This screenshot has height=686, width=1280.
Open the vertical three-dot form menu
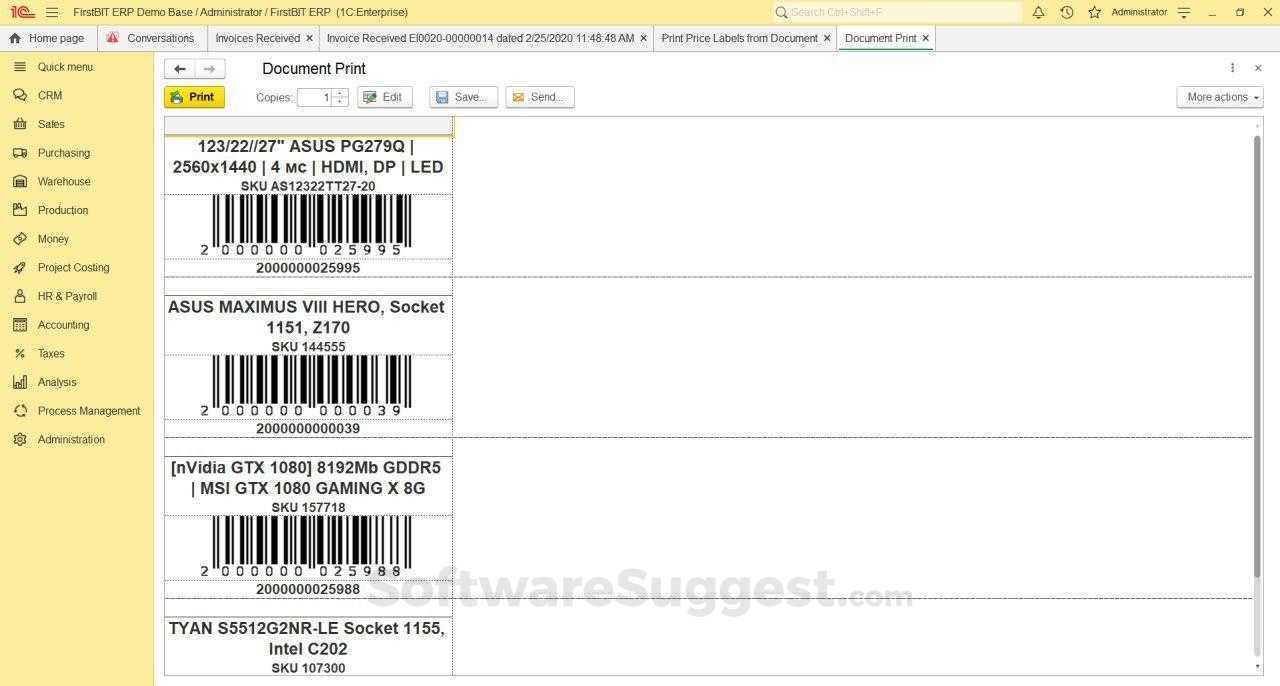(x=1232, y=68)
